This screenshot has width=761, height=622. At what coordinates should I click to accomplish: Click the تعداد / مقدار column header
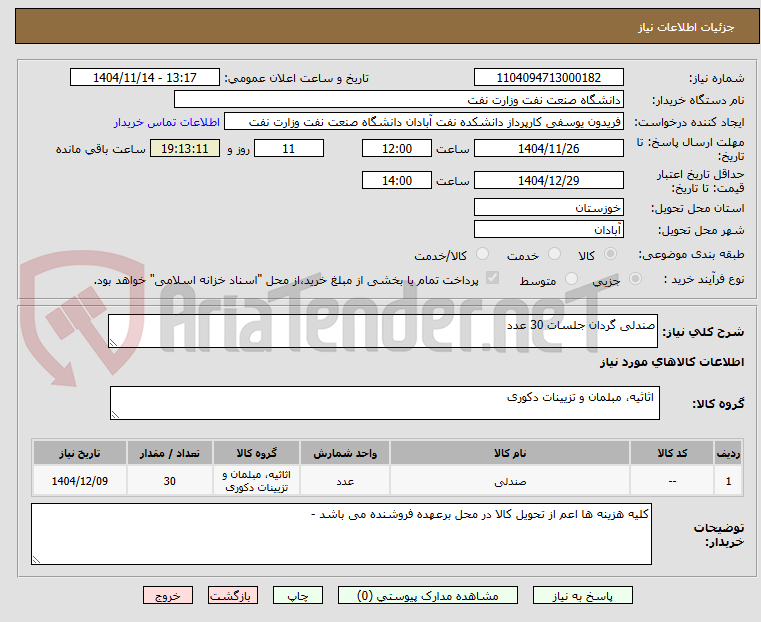(x=169, y=453)
